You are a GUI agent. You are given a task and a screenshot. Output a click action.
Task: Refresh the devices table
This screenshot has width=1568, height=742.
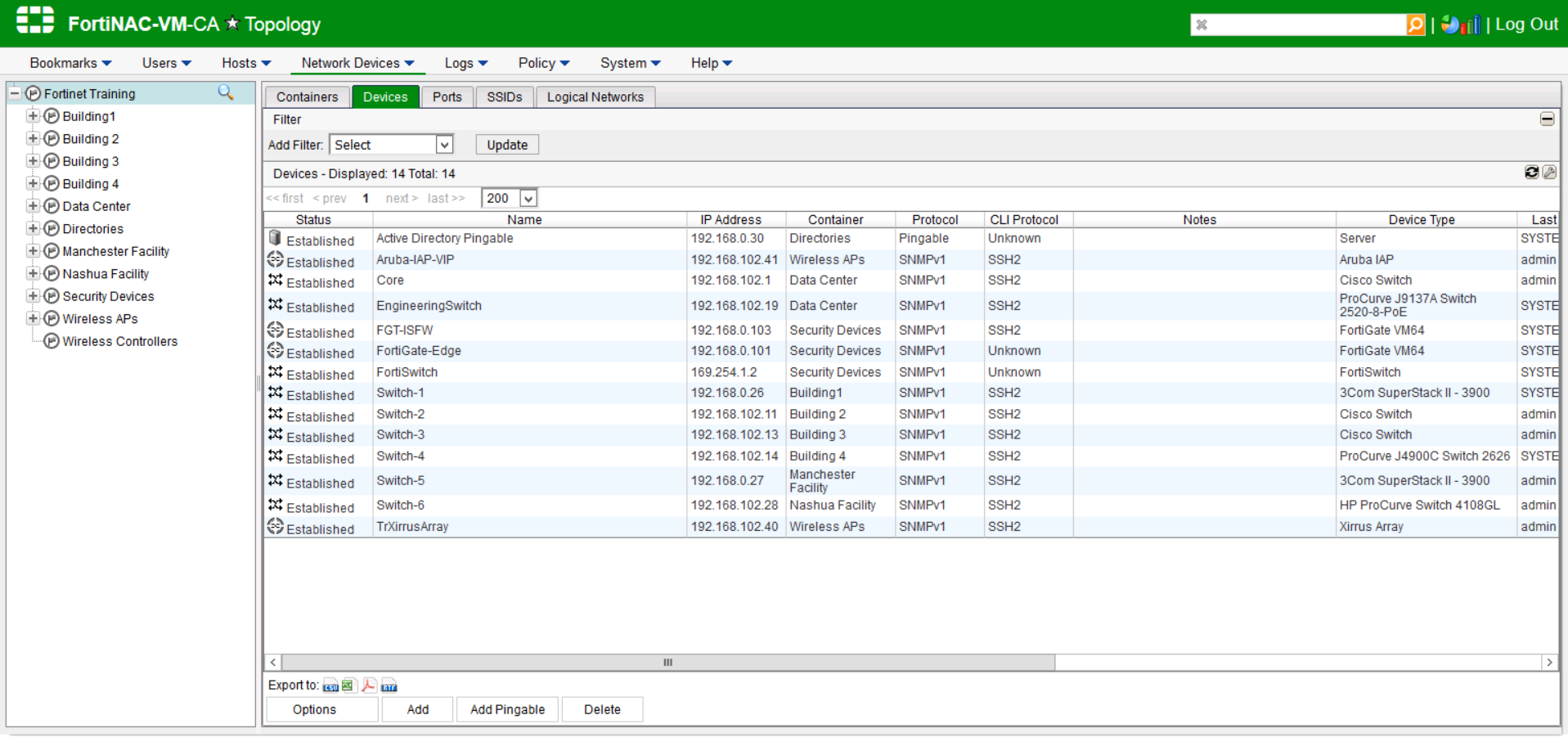1531,173
